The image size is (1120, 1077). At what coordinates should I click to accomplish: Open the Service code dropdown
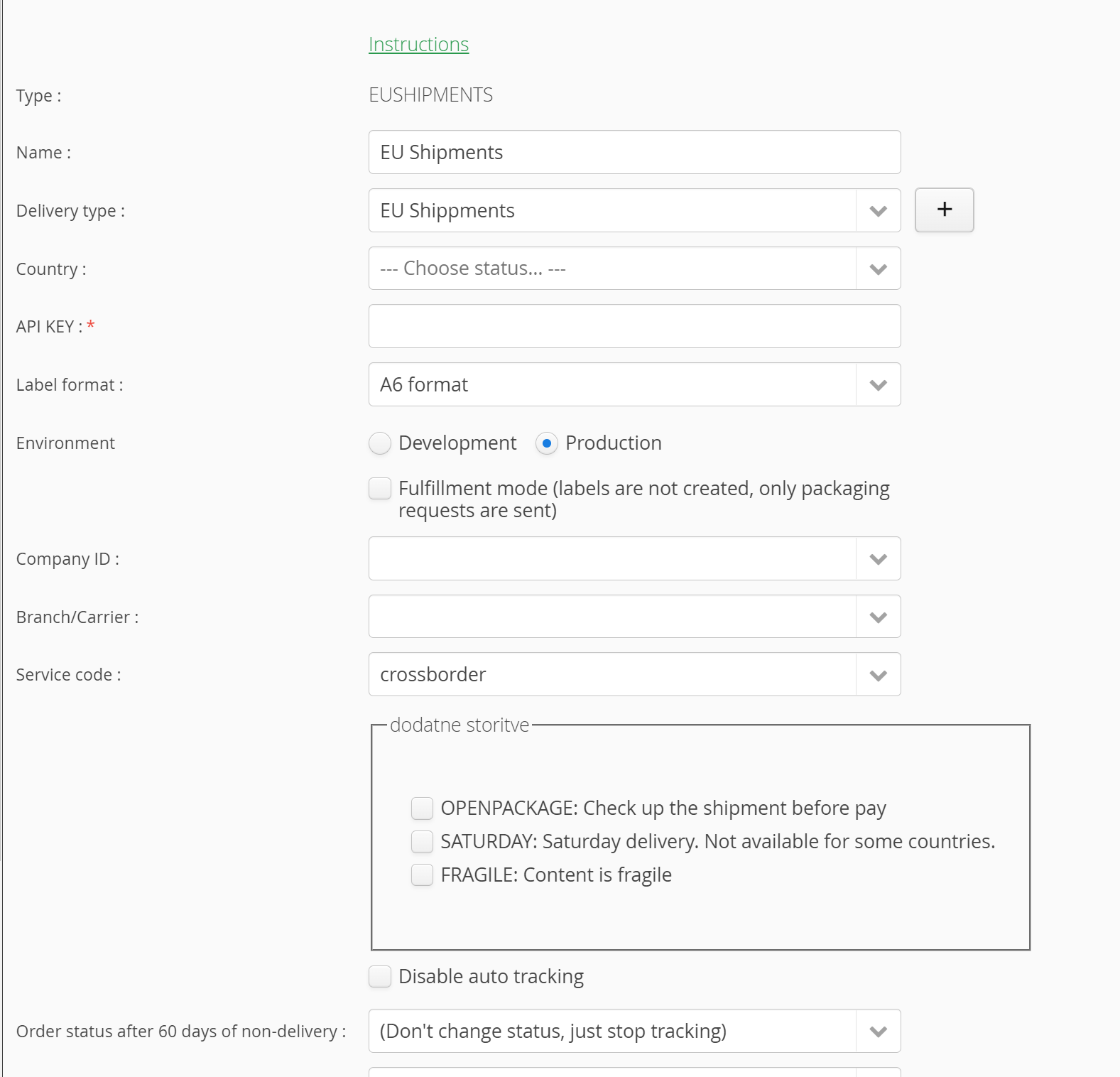pyautogui.click(x=634, y=674)
